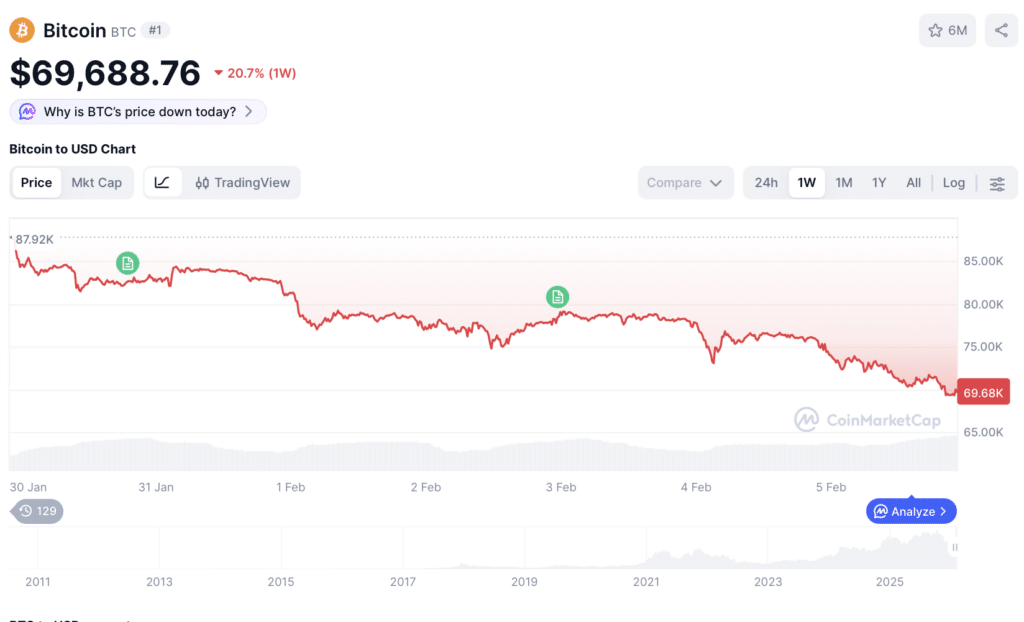1024x622 pixels.
Task: Select the All time range
Action: [913, 183]
